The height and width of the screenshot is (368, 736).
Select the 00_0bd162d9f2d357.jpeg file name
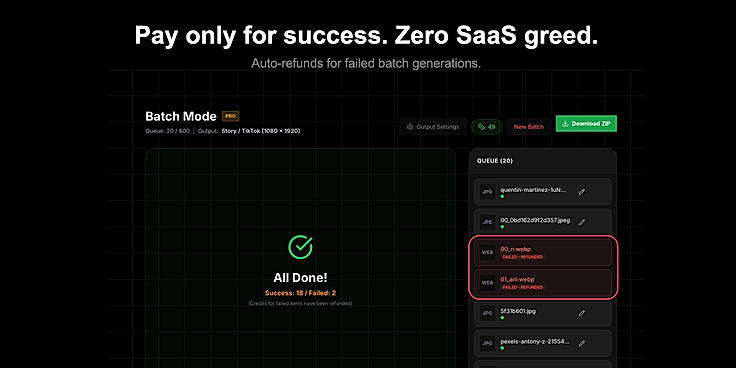pyautogui.click(x=535, y=220)
